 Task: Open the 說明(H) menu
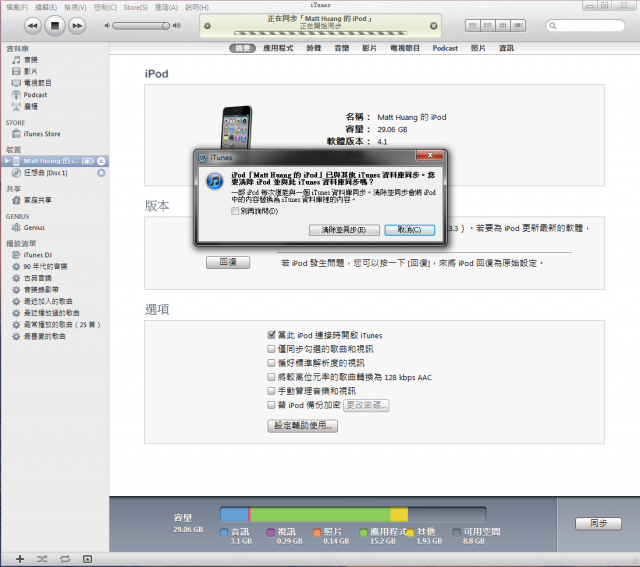(x=197, y=7)
